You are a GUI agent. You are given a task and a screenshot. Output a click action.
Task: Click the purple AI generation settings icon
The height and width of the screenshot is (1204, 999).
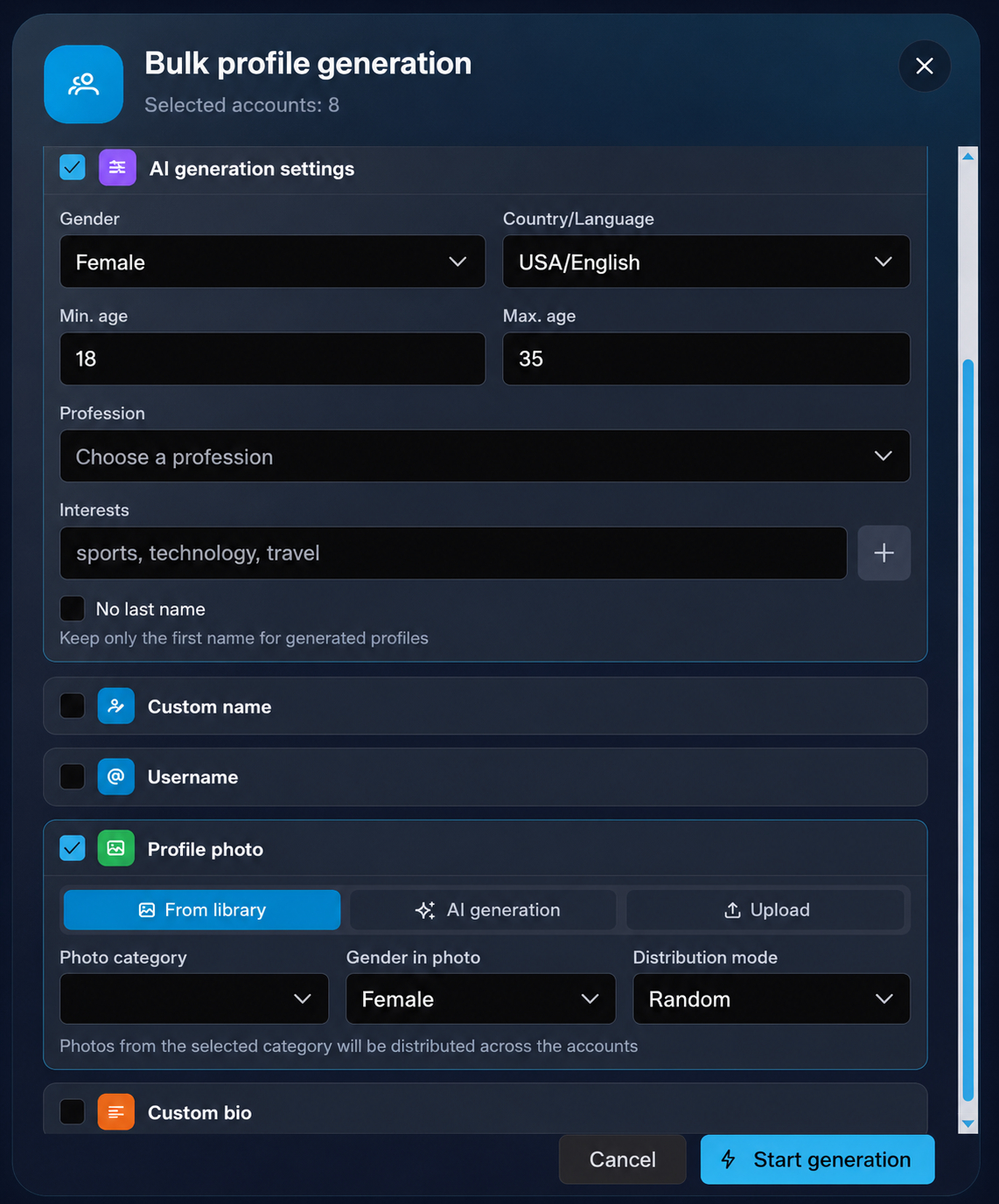[117, 167]
